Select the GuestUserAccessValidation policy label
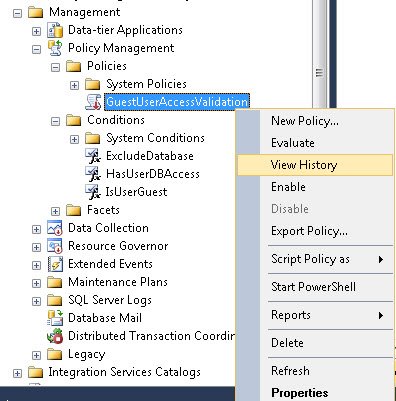This screenshot has height=401, width=396. (177, 102)
